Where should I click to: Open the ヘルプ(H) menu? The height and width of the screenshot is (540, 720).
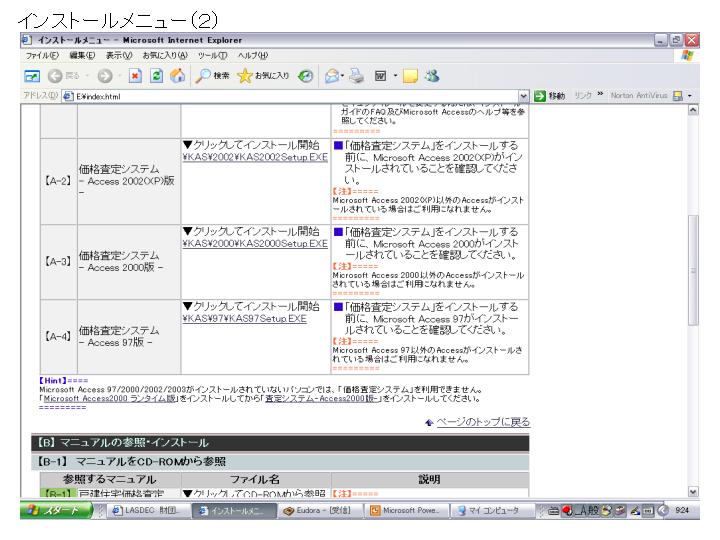click(253, 56)
